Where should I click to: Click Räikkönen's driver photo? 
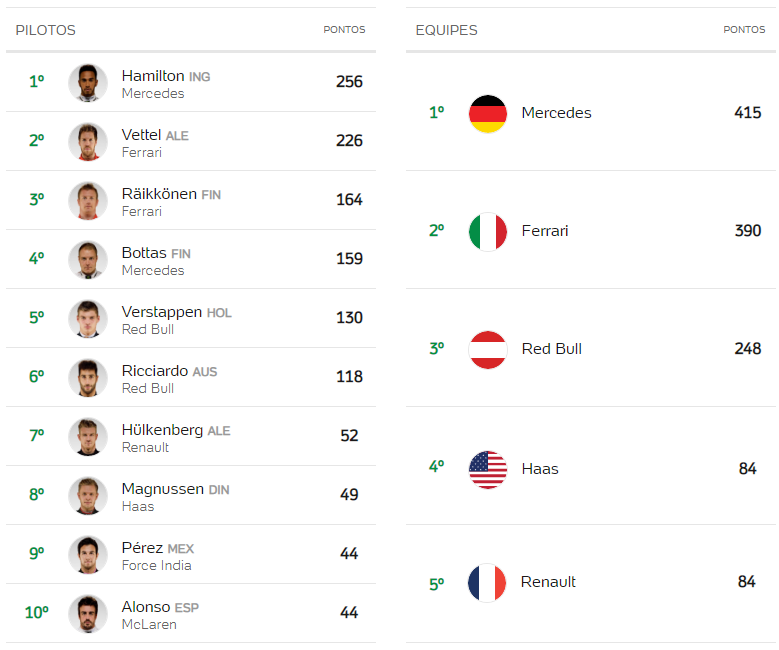pyautogui.click(x=88, y=201)
